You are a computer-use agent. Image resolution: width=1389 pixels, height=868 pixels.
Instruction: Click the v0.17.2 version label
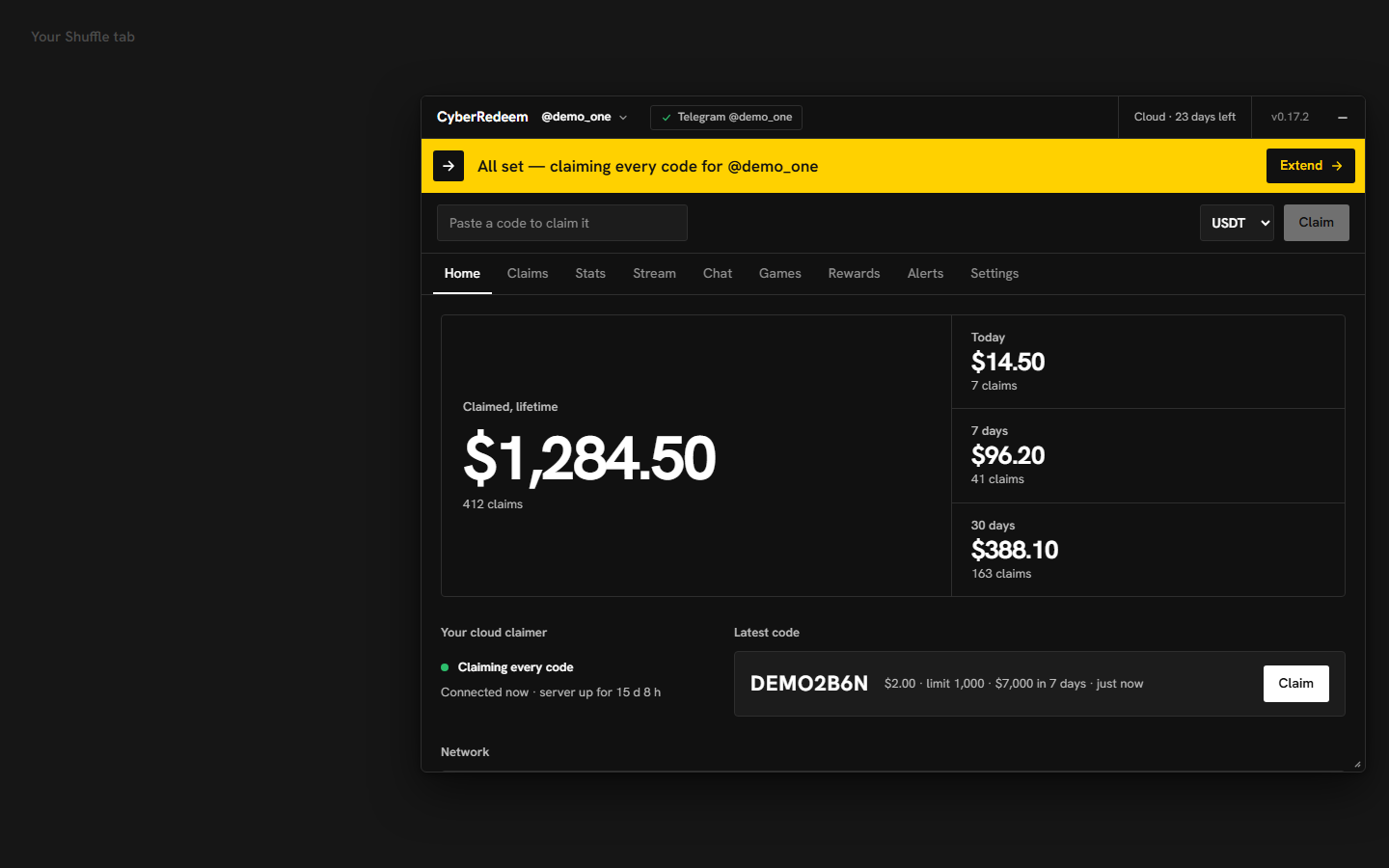click(x=1290, y=117)
